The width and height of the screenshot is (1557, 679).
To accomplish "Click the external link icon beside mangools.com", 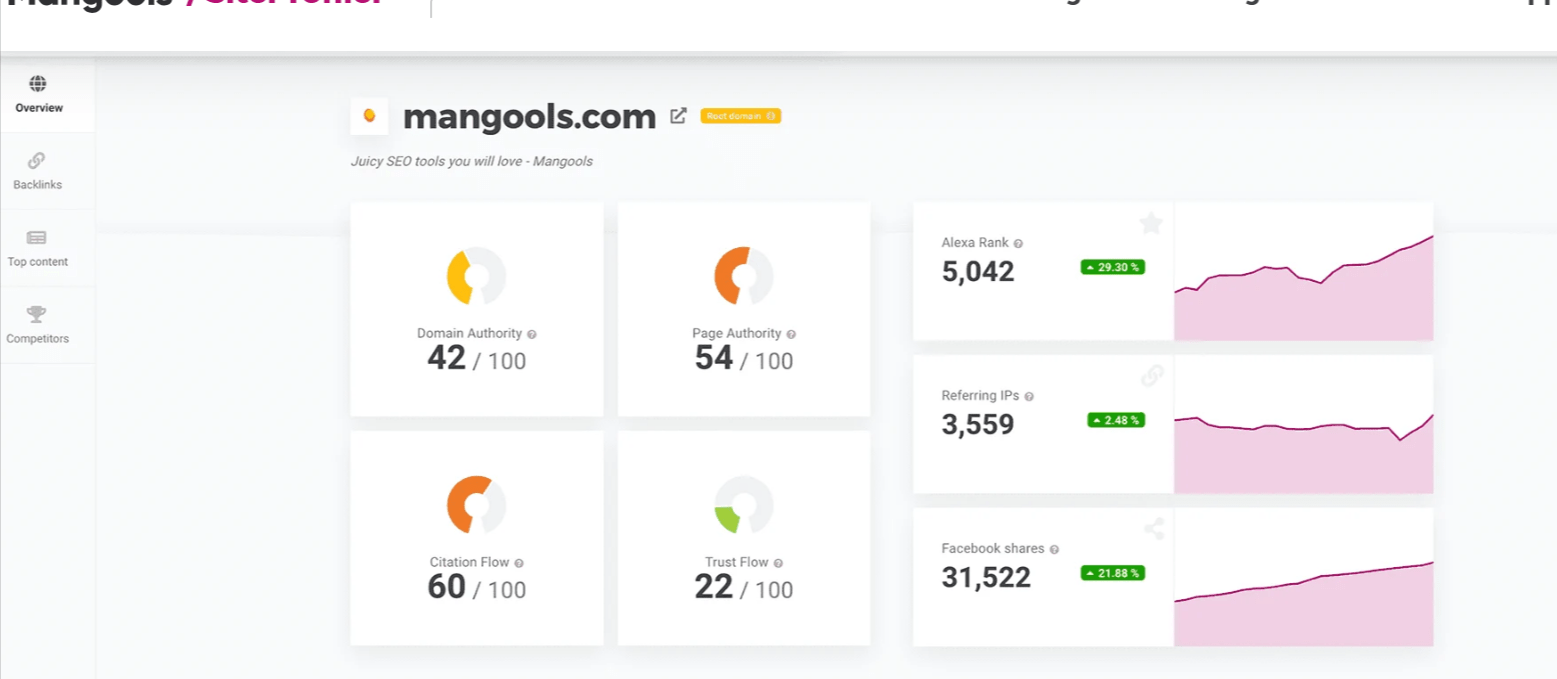I will 678,115.
